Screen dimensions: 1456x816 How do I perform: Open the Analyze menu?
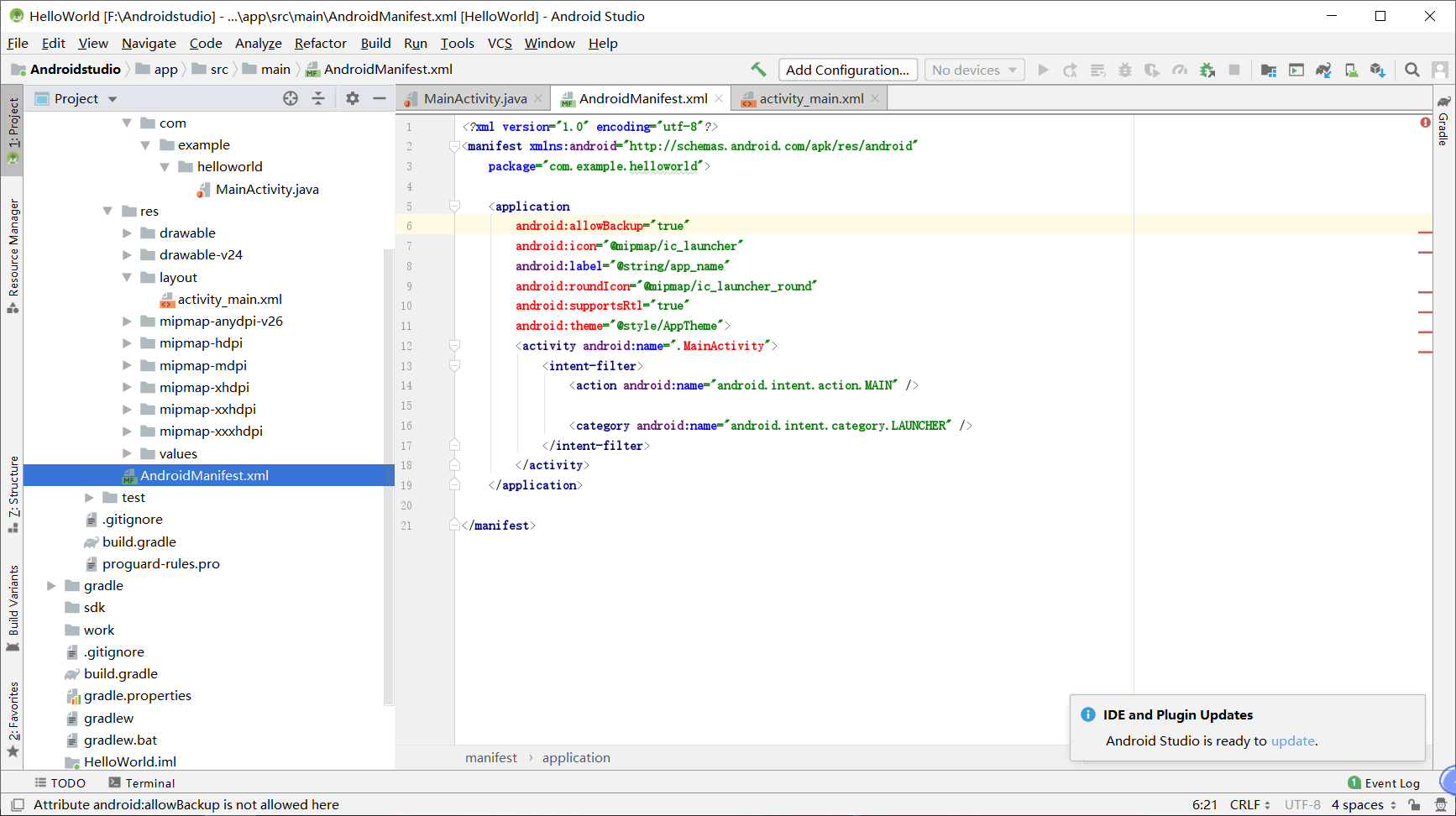pyautogui.click(x=258, y=43)
